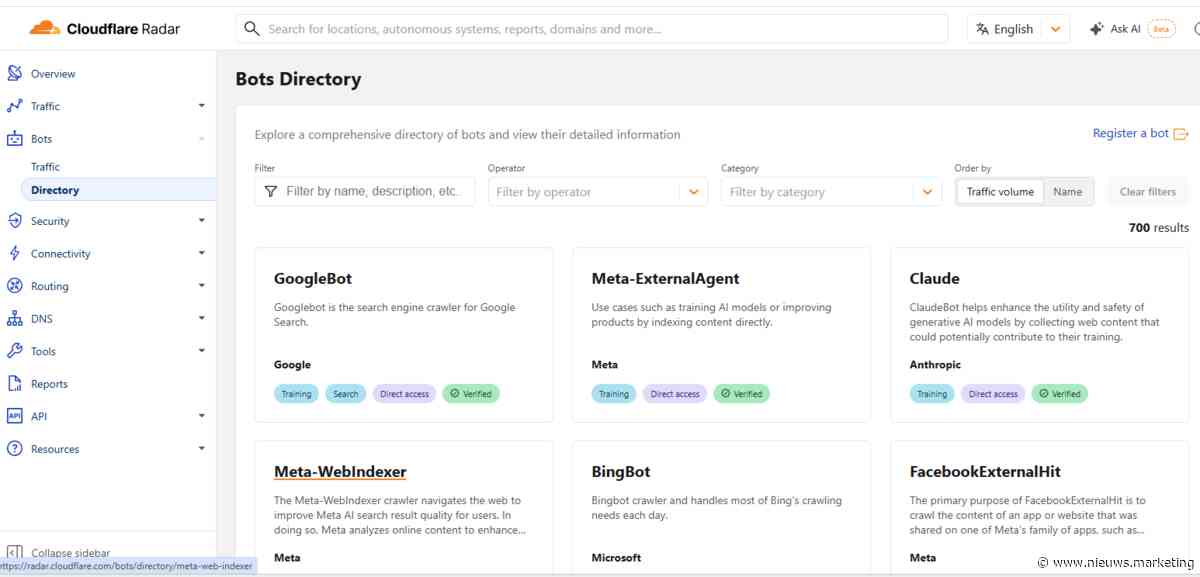Click the Microsoft operator label under BingBot
The width and height of the screenshot is (1200, 577).
point(617,558)
